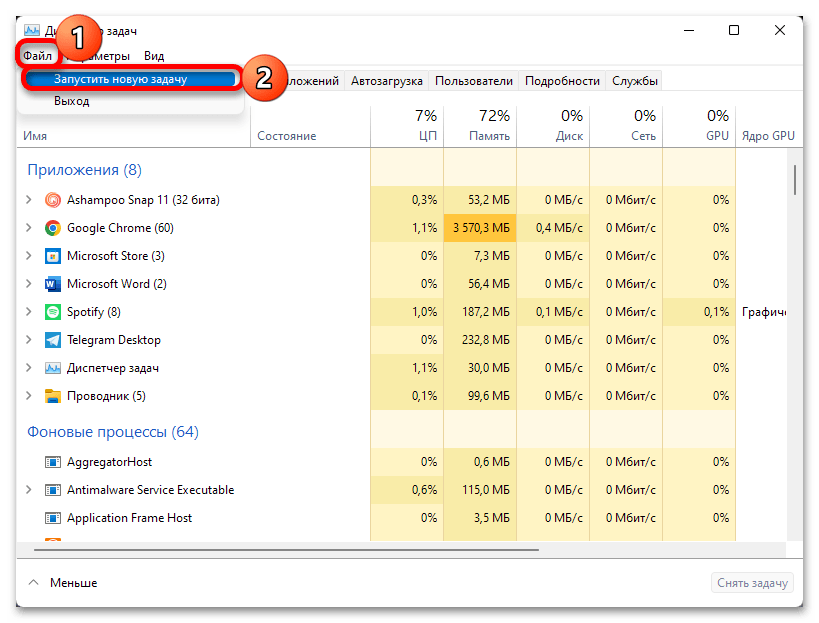Click the Application Frame Host icon
The width and height of the screenshot is (819, 623).
pyautogui.click(x=52, y=518)
